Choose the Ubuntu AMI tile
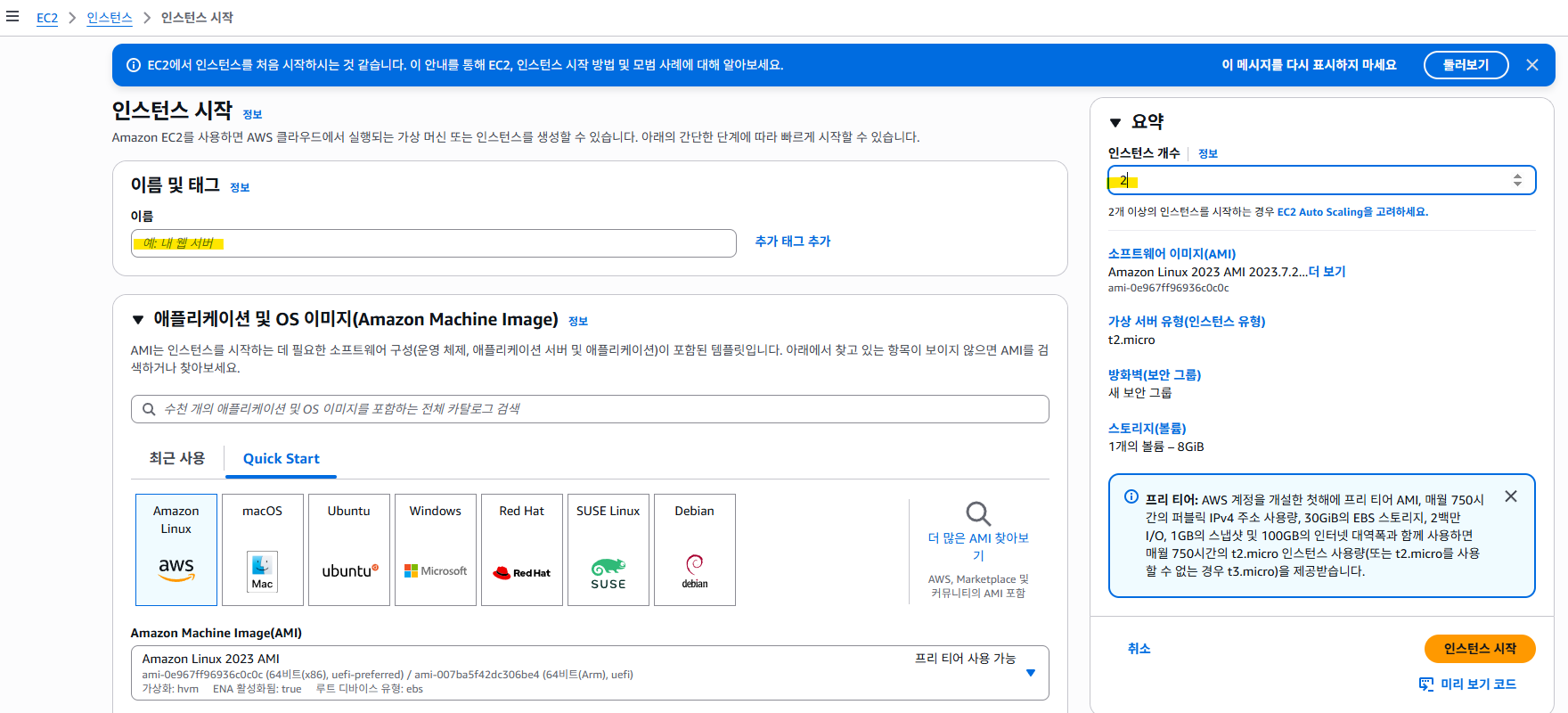Viewport: 1568px width, 713px height. click(x=349, y=550)
